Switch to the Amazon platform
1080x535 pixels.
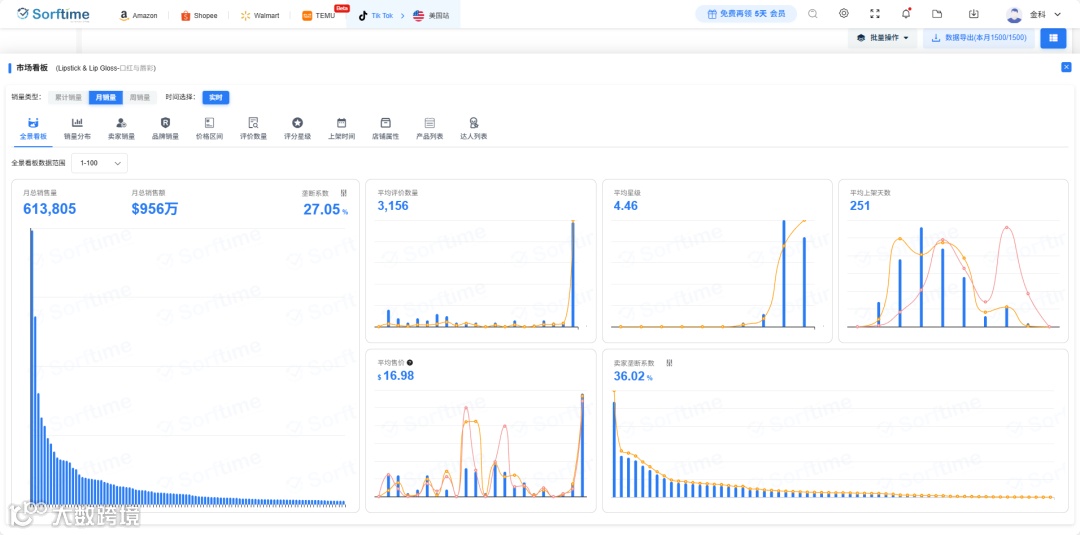click(138, 15)
